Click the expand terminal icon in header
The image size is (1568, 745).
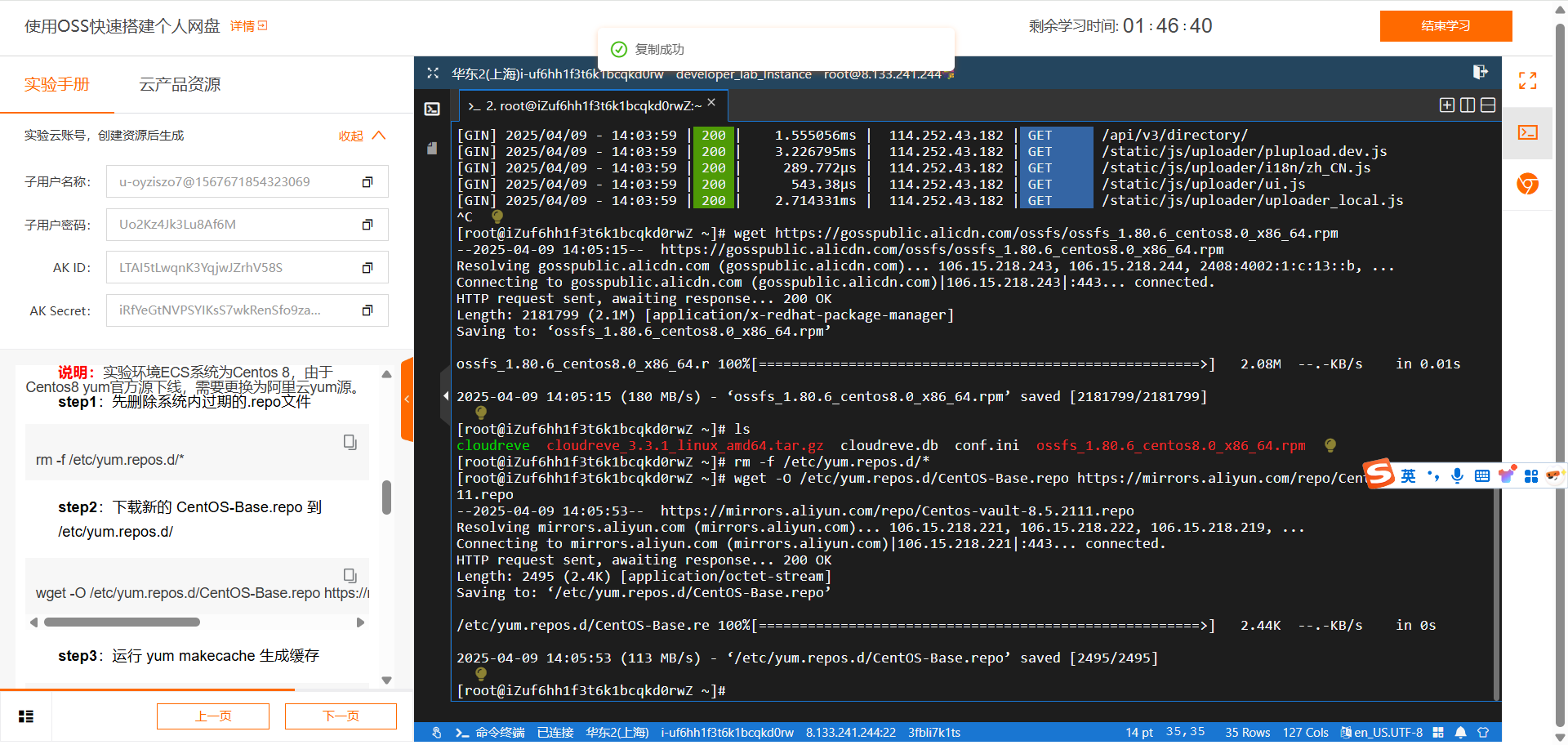click(x=433, y=74)
